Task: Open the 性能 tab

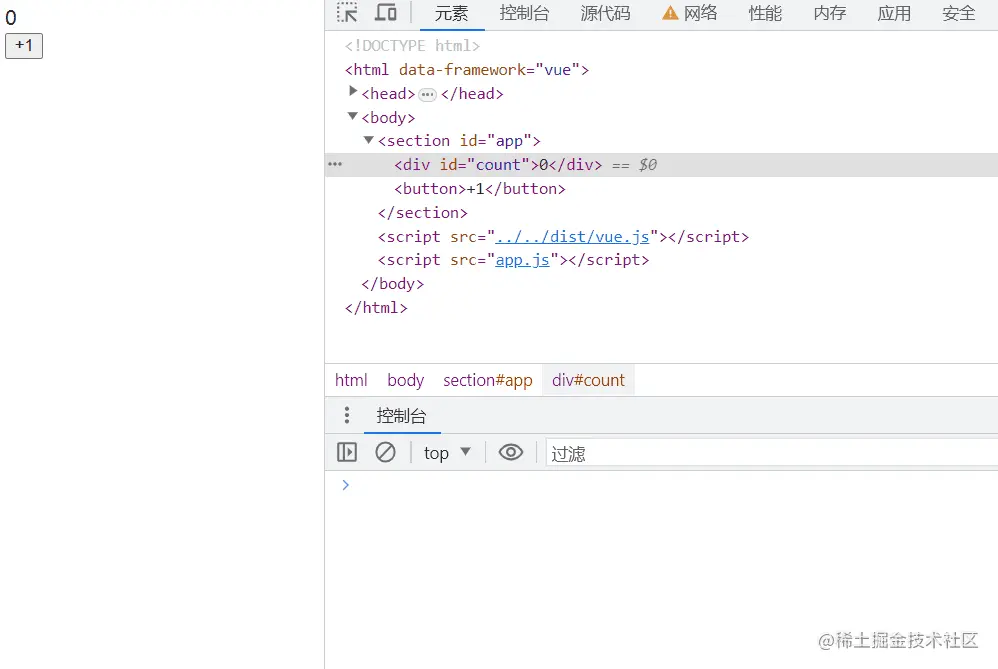Action: click(x=765, y=13)
